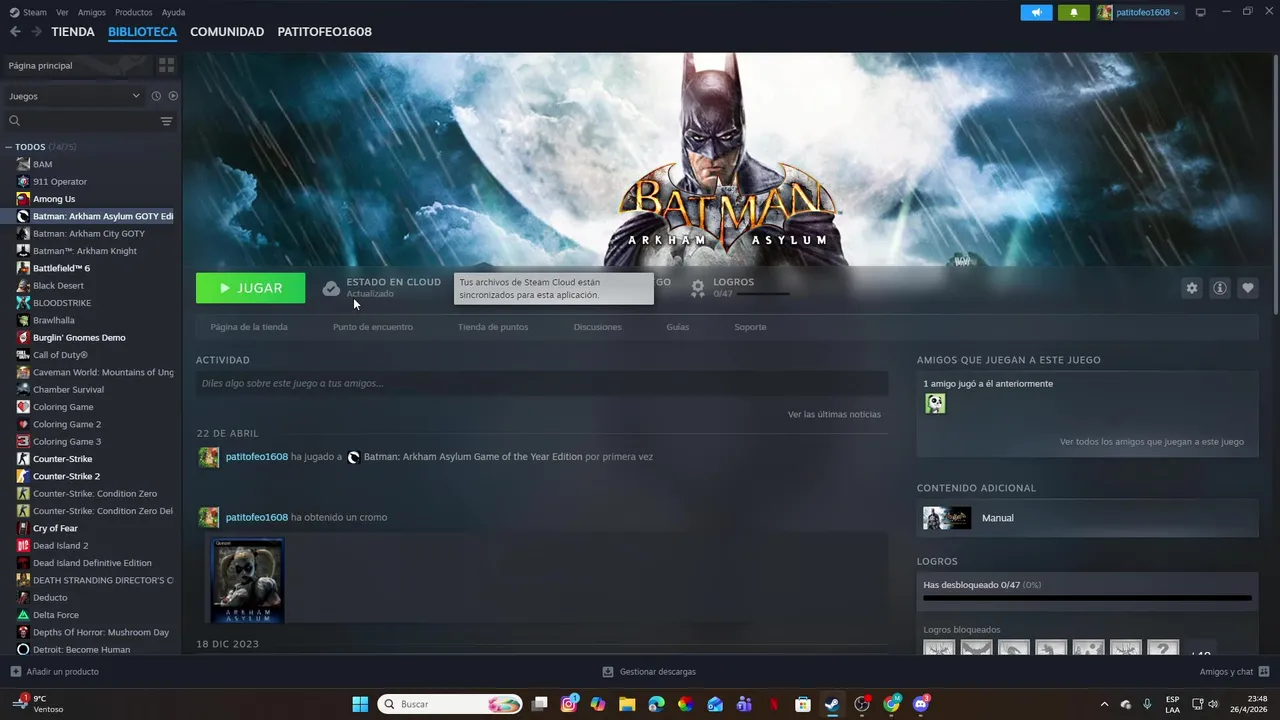The image size is (1280, 720).
Task: Open Netflix from the Windows taskbar
Action: (773, 704)
